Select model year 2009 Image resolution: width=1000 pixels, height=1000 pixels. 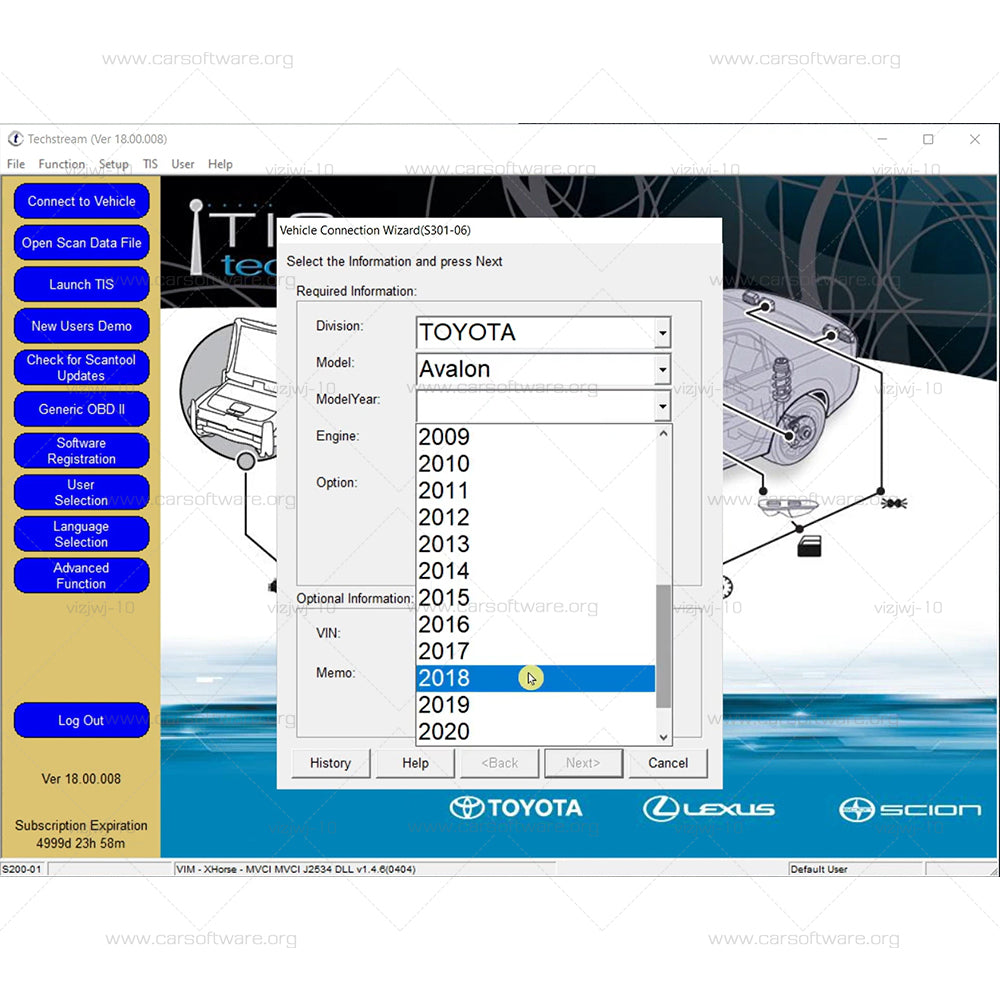[x=535, y=437]
